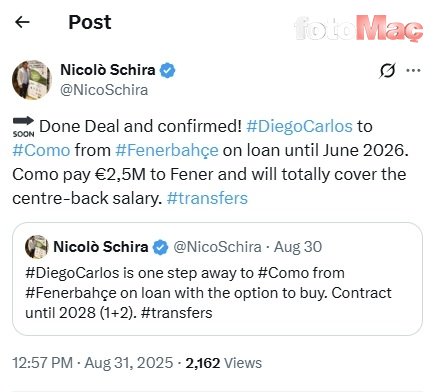This screenshot has width=439, height=392.
Task: Click the Post header title
Action: click(90, 22)
